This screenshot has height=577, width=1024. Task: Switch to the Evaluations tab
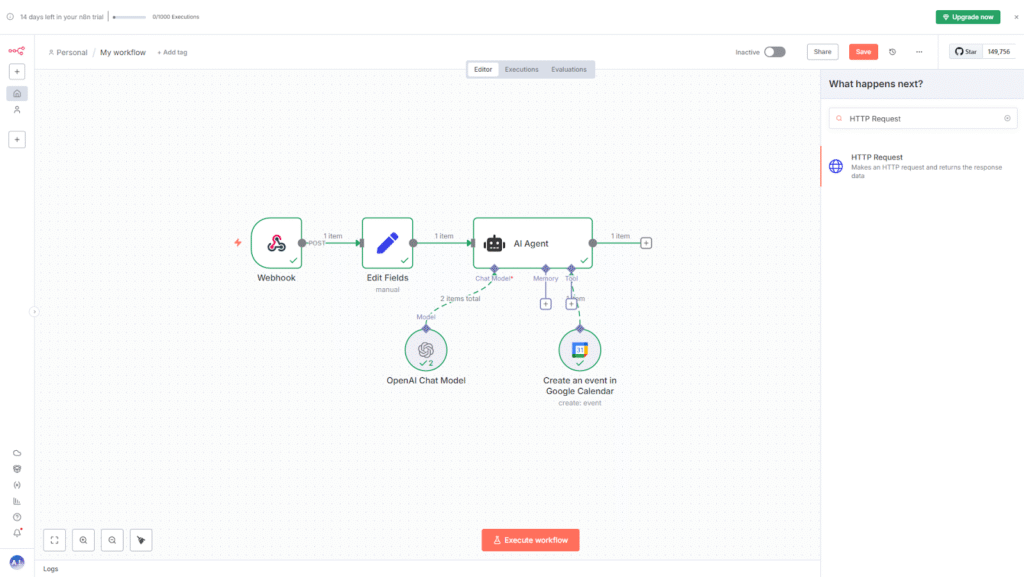569,69
